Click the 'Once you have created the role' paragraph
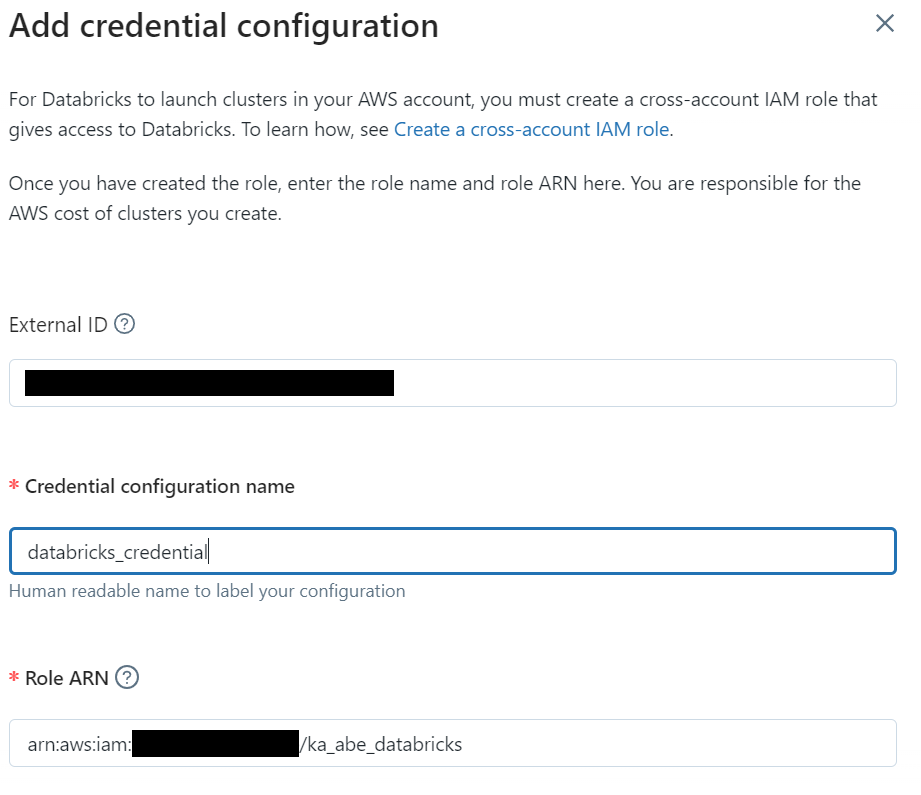This screenshot has width=921, height=795. (x=435, y=199)
